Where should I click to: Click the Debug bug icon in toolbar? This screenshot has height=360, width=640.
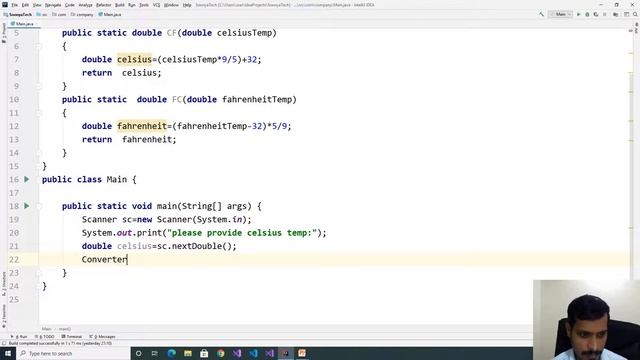[587, 14]
